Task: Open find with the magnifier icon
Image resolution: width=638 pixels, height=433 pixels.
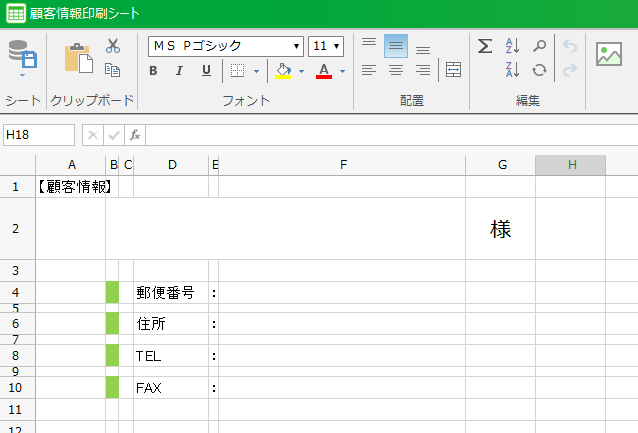Action: click(x=540, y=46)
